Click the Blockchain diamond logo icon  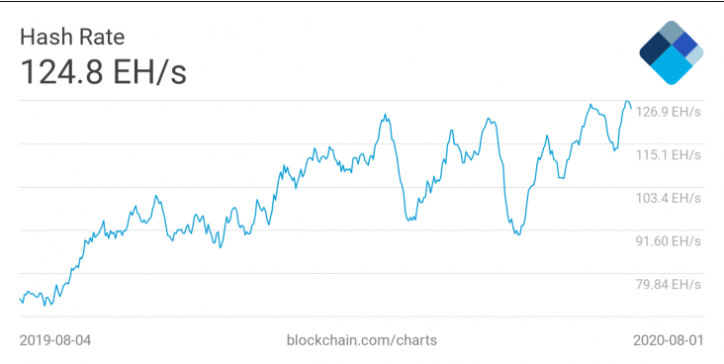coord(671,53)
